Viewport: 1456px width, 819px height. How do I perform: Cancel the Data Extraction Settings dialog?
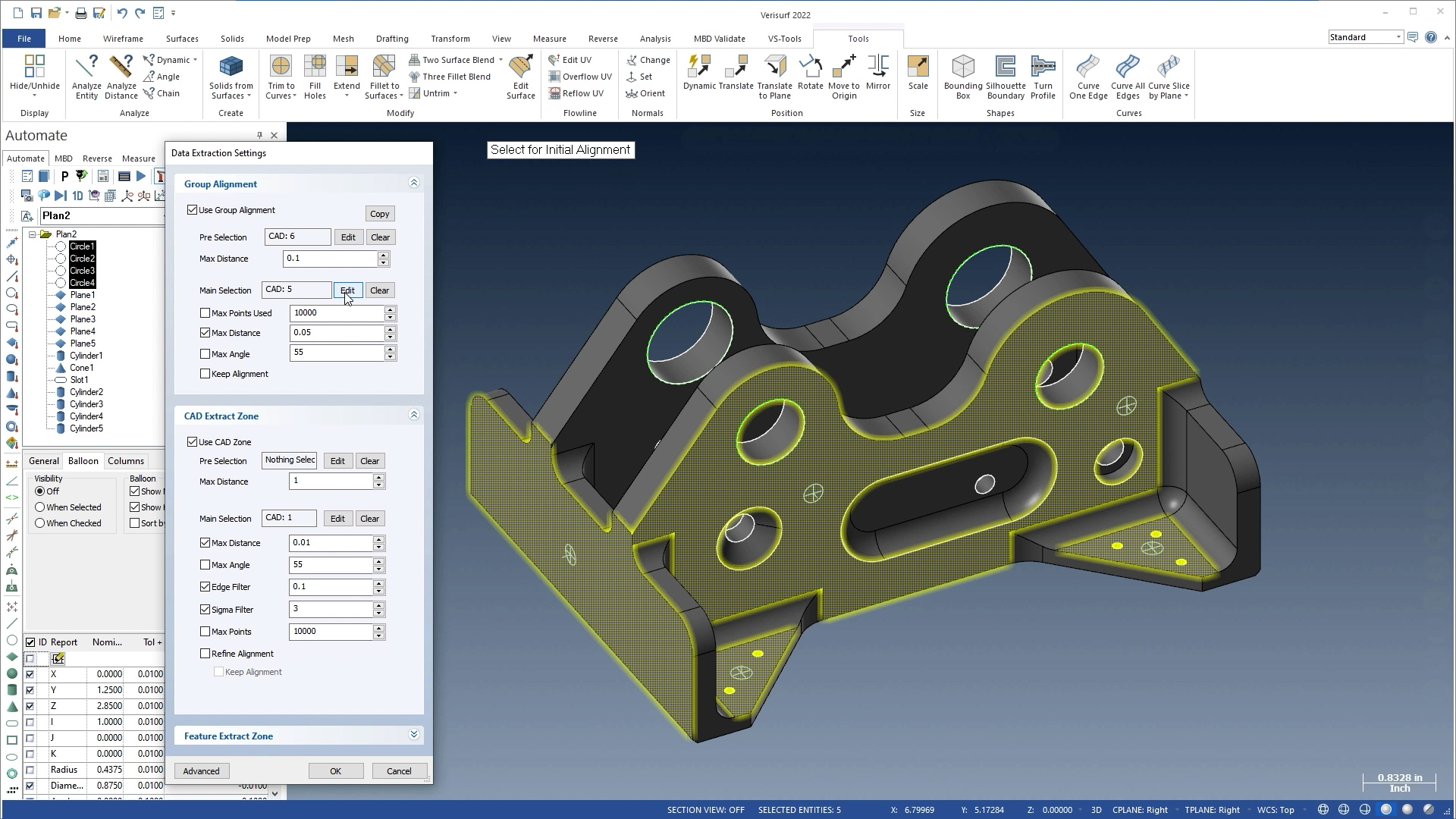[399, 771]
